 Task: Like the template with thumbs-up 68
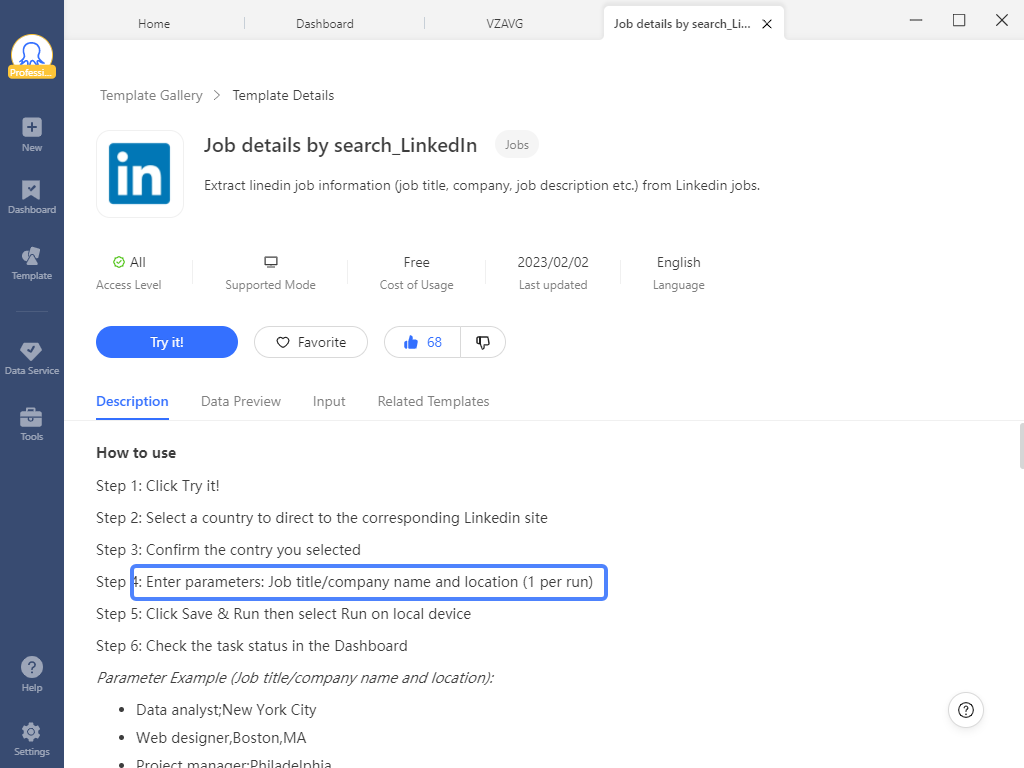[x=423, y=342]
